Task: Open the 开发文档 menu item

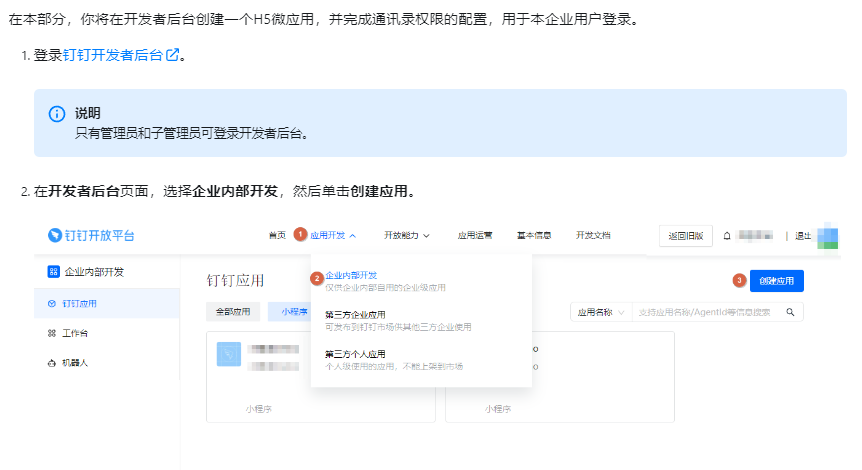Action: pyautogui.click(x=593, y=235)
